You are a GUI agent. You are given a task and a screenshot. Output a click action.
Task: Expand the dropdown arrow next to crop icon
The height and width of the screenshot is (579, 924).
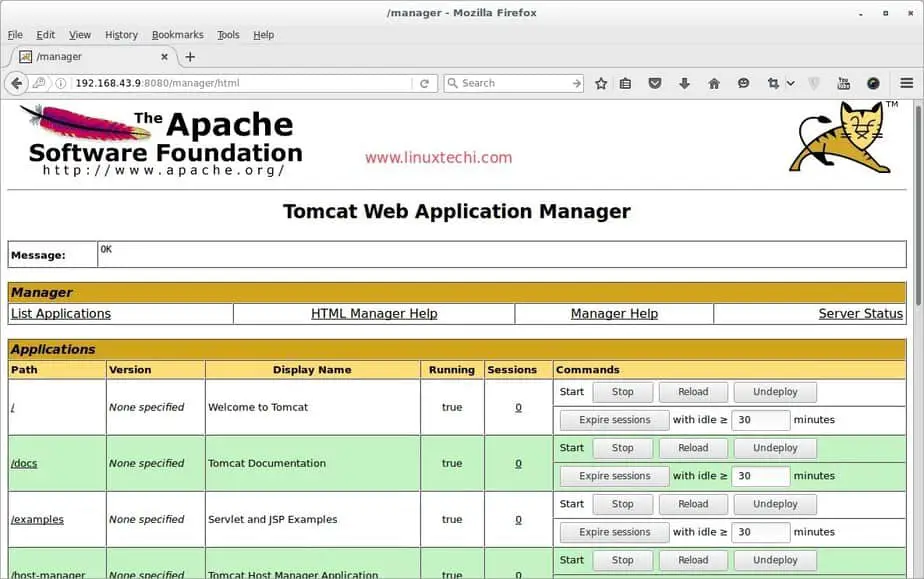[791, 84]
